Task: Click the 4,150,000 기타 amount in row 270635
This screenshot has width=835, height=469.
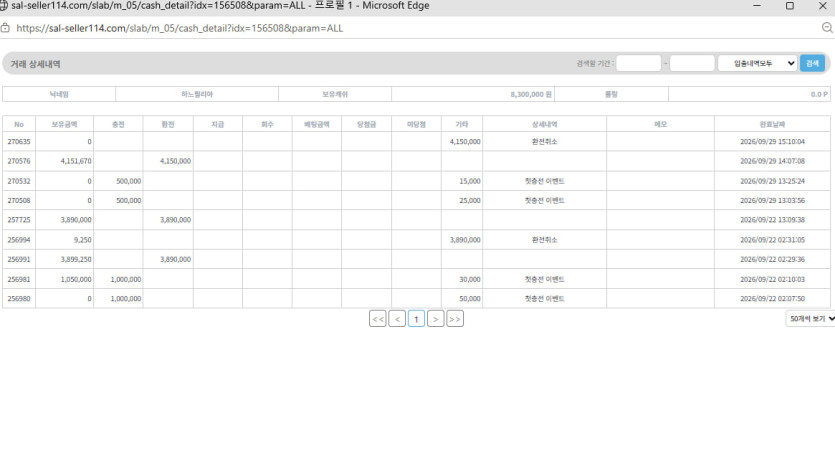Action: pos(465,142)
